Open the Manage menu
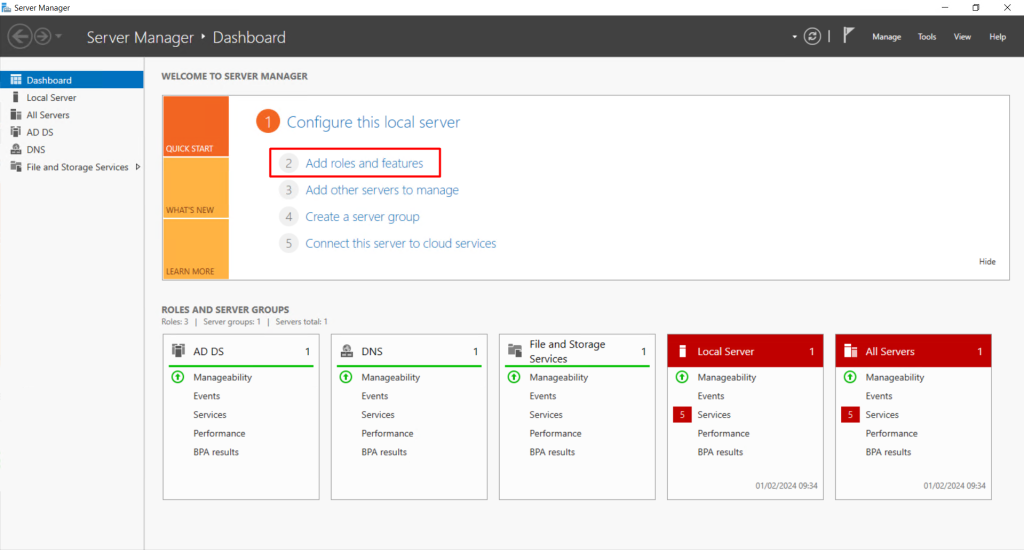Viewport: 1024px width, 550px height. click(x=886, y=37)
